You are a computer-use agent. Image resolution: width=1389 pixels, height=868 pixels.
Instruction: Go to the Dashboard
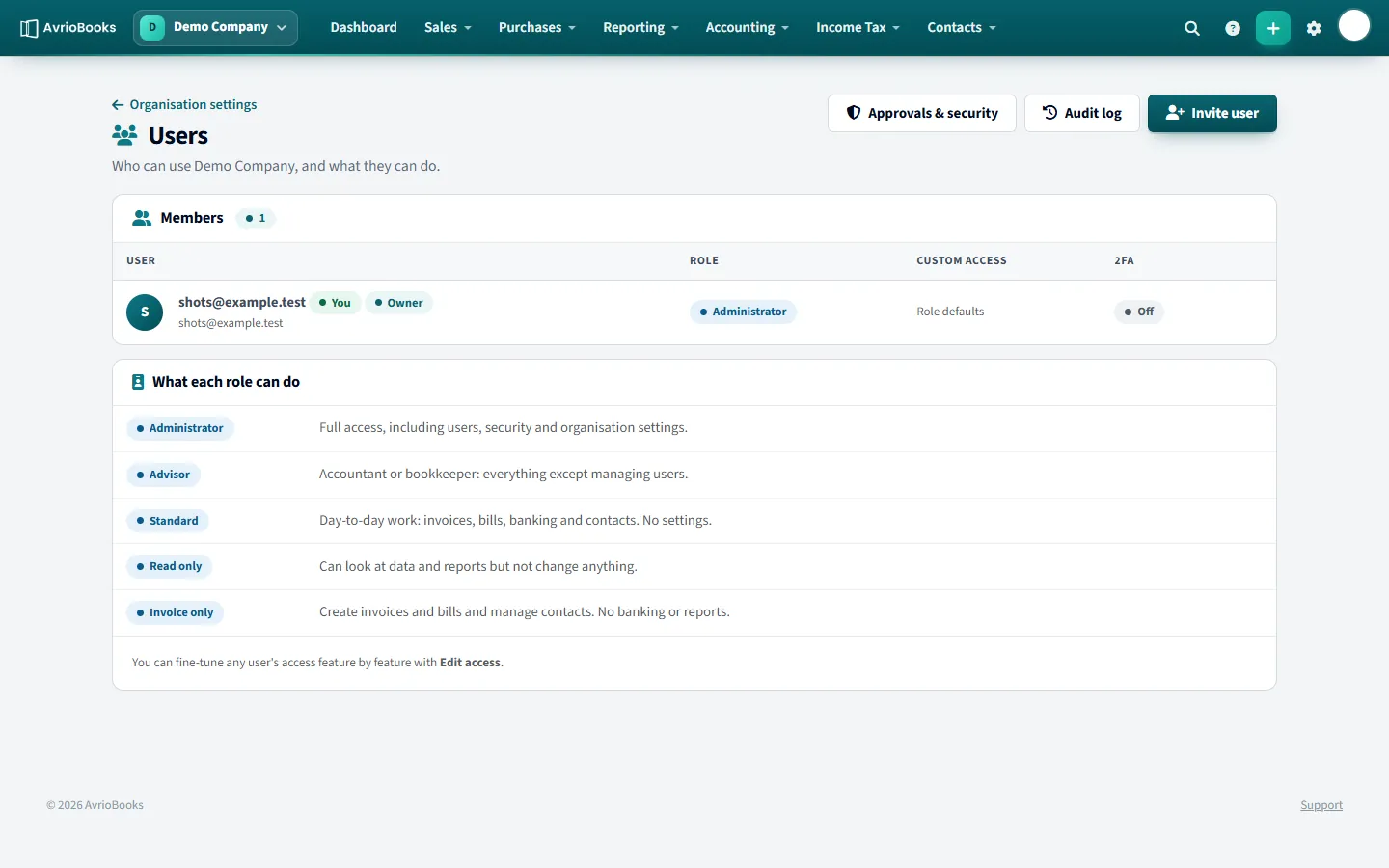point(364,28)
